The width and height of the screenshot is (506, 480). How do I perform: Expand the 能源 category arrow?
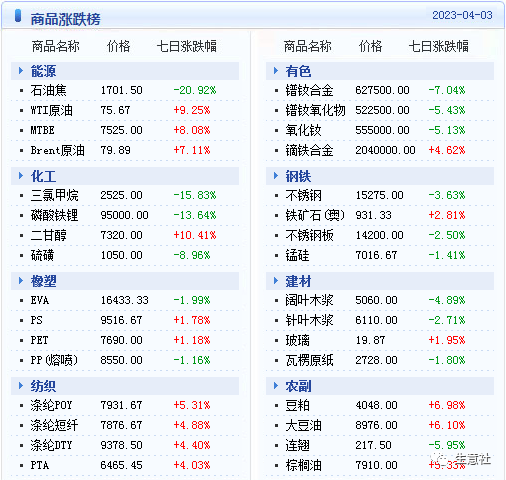[x=21, y=71]
